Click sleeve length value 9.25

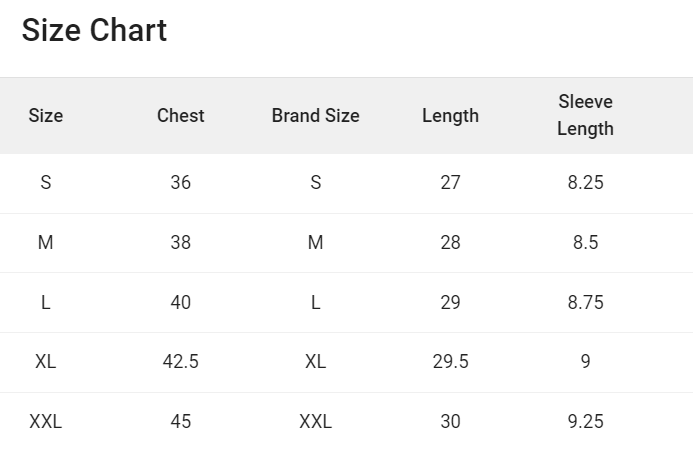point(585,422)
